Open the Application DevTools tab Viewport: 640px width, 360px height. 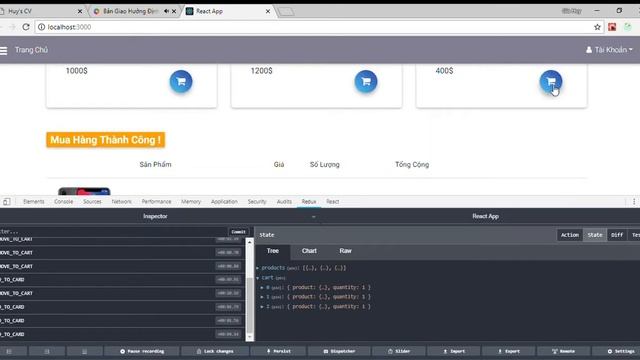pyautogui.click(x=224, y=202)
